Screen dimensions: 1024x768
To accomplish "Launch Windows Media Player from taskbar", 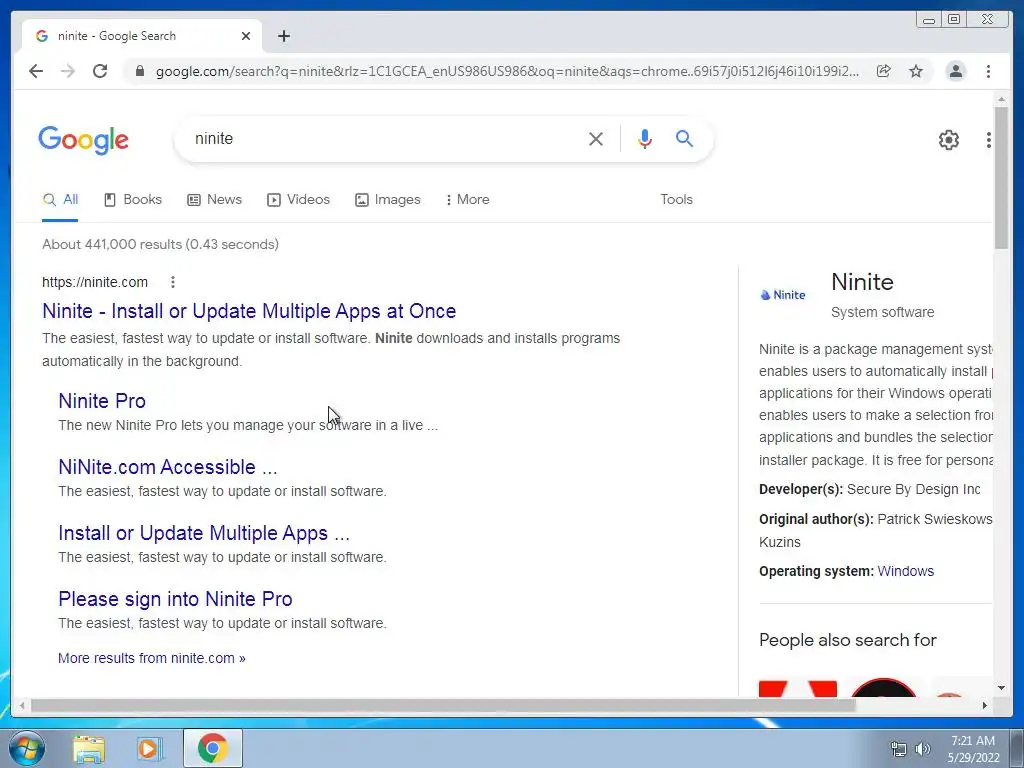I will [x=149, y=748].
